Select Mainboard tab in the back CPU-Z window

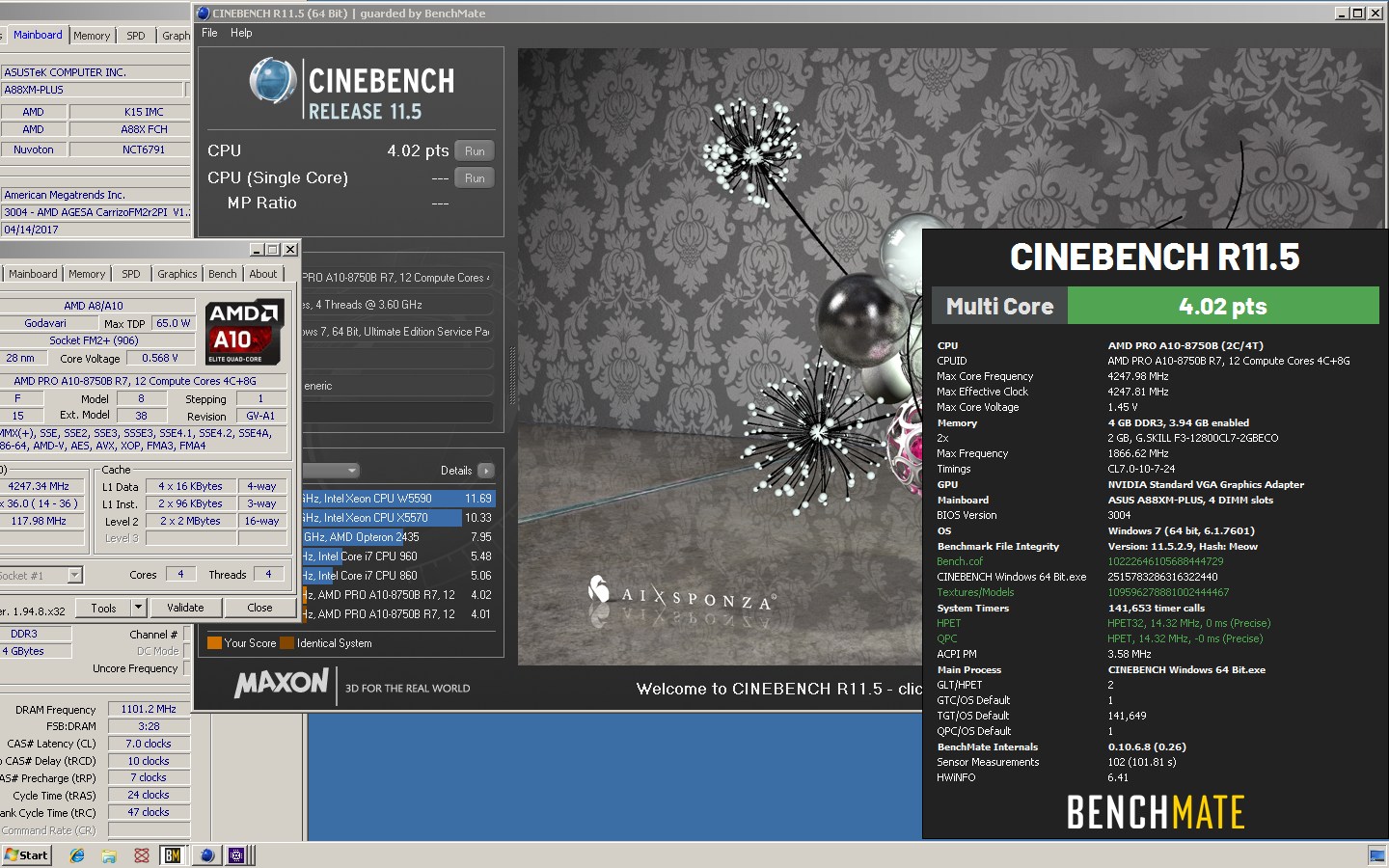click(38, 35)
